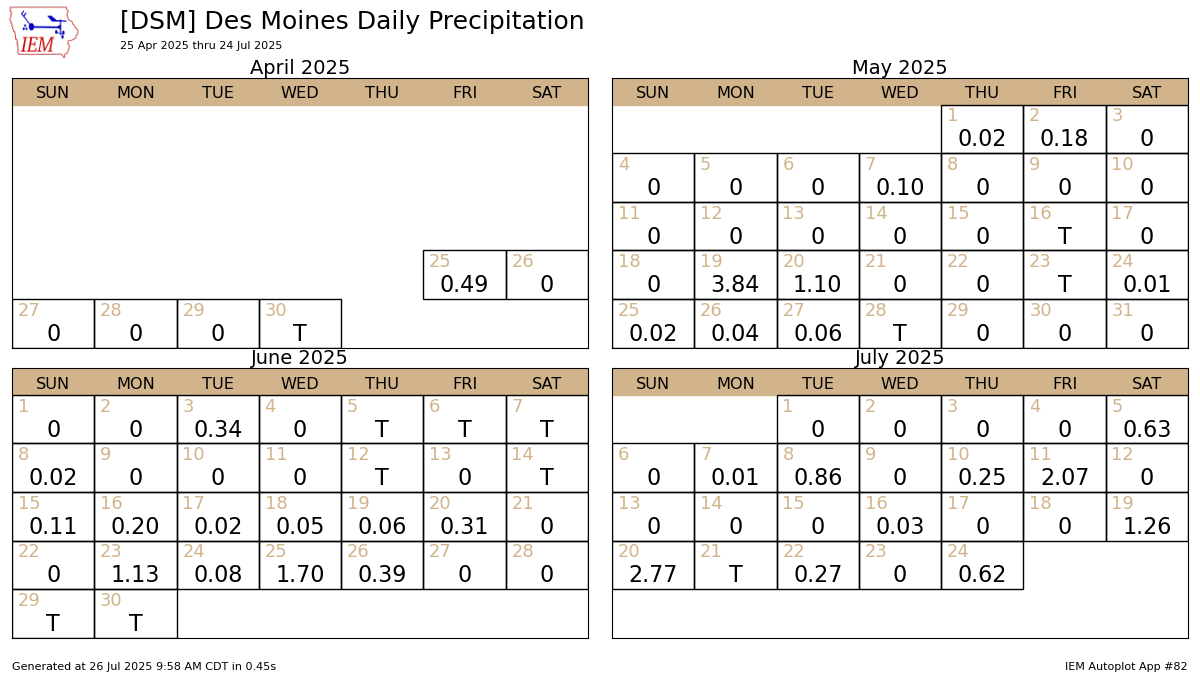Click the April 25 cell with 0.49

pyautogui.click(x=464, y=275)
